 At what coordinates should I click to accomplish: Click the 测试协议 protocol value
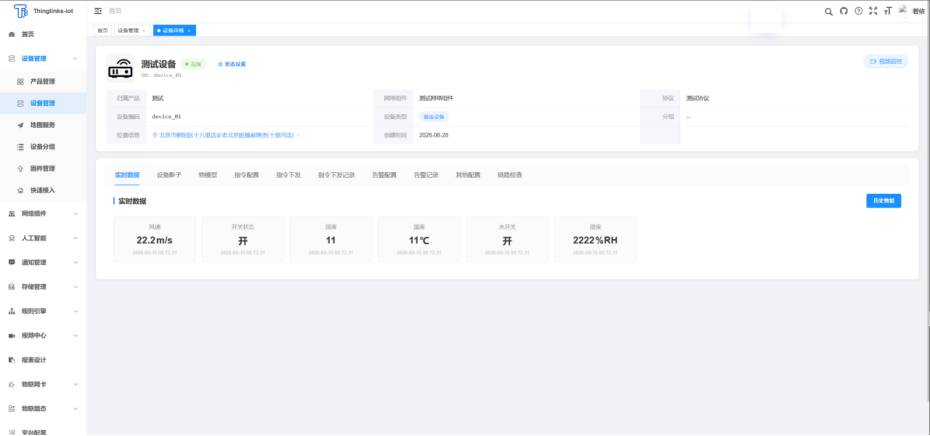(x=698, y=98)
